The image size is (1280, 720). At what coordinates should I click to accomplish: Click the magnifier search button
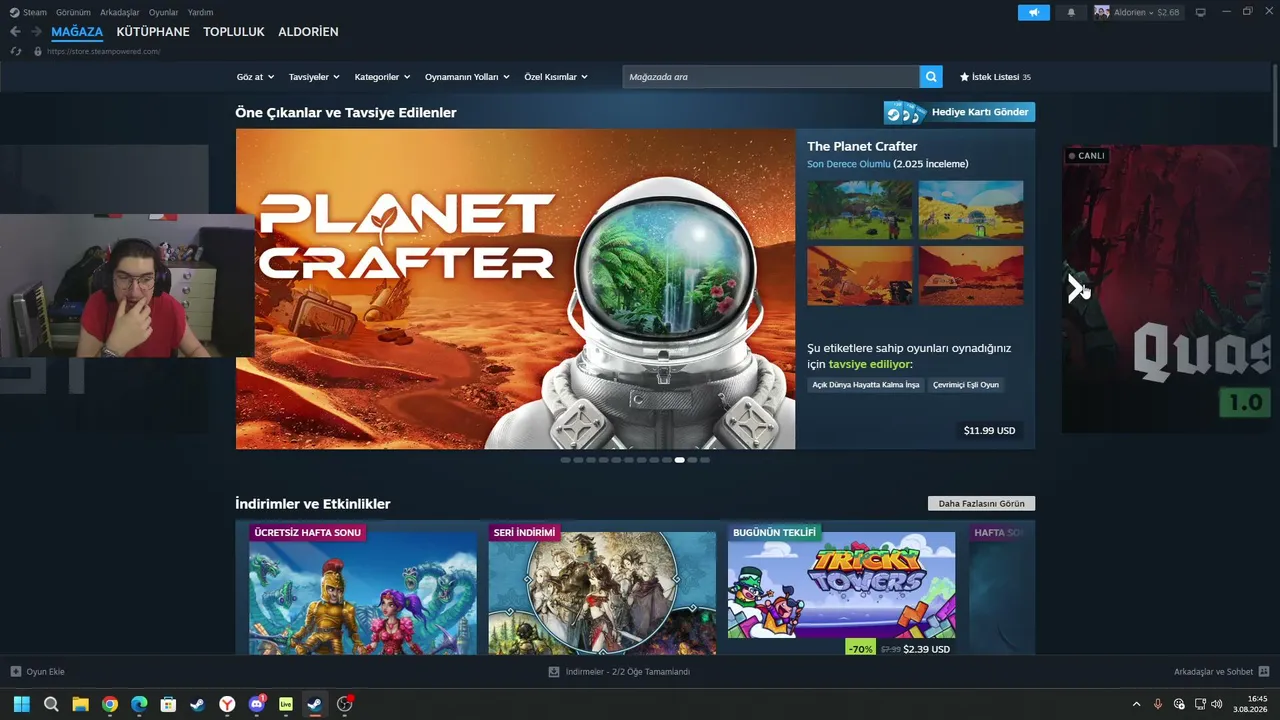(x=931, y=77)
